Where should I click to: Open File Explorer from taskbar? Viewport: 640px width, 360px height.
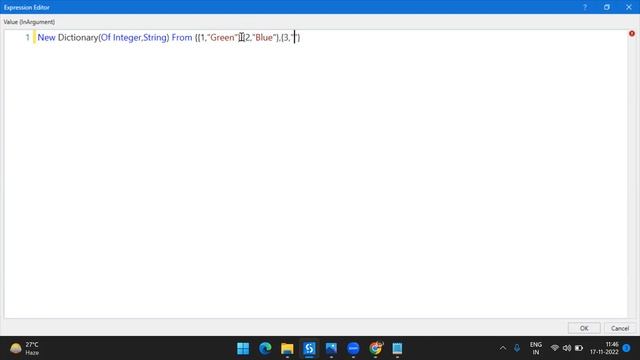click(287, 349)
